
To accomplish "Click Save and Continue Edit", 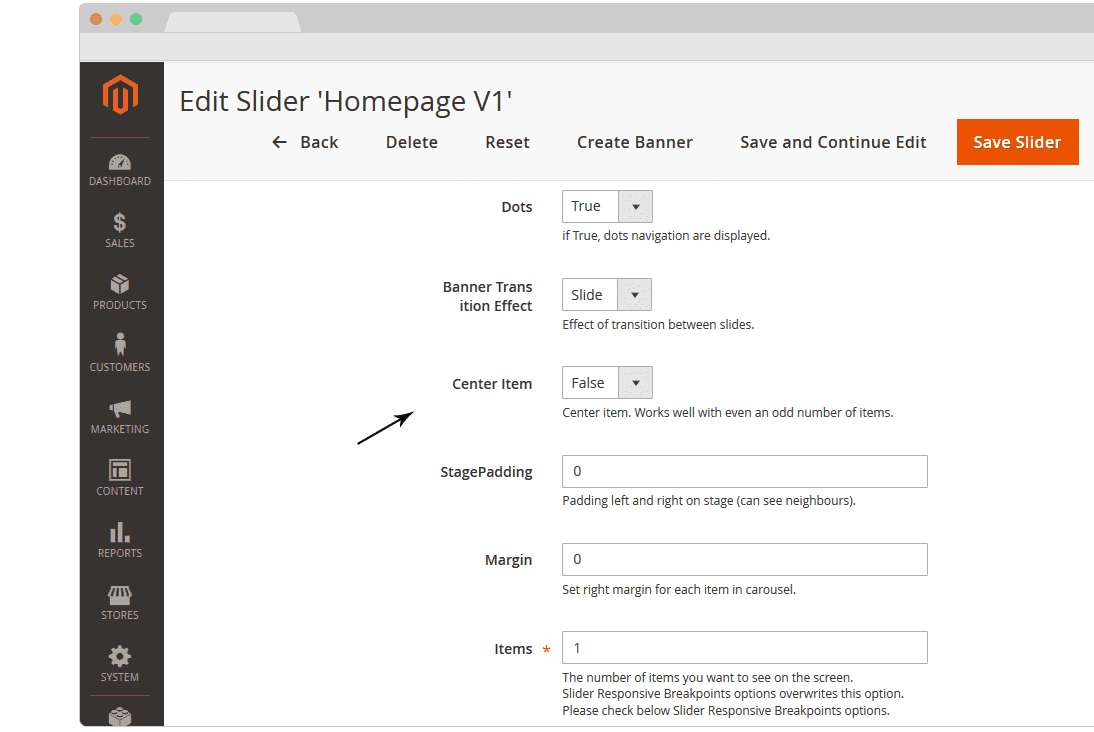I will 833,142.
